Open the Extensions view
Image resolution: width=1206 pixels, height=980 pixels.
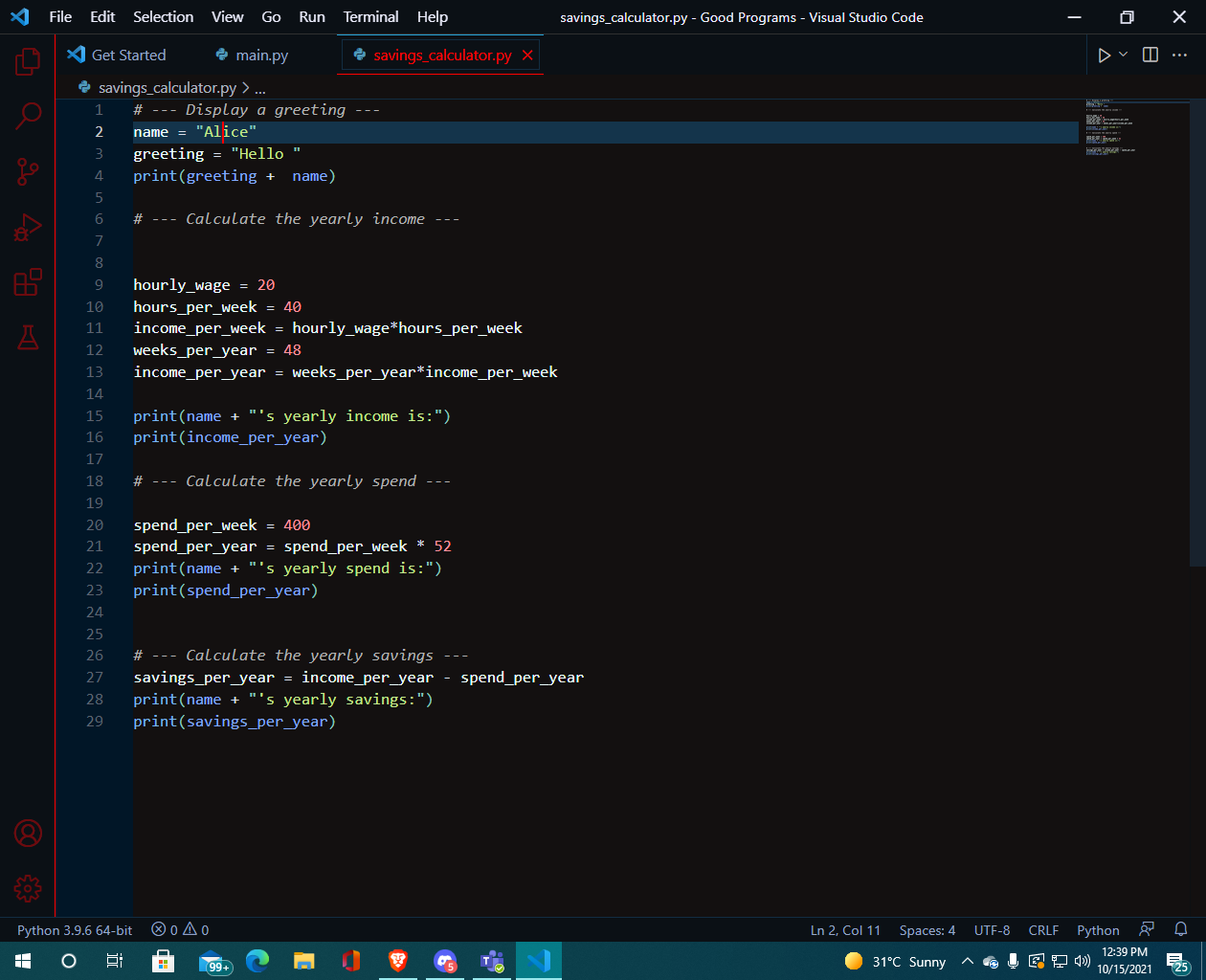pyautogui.click(x=28, y=282)
